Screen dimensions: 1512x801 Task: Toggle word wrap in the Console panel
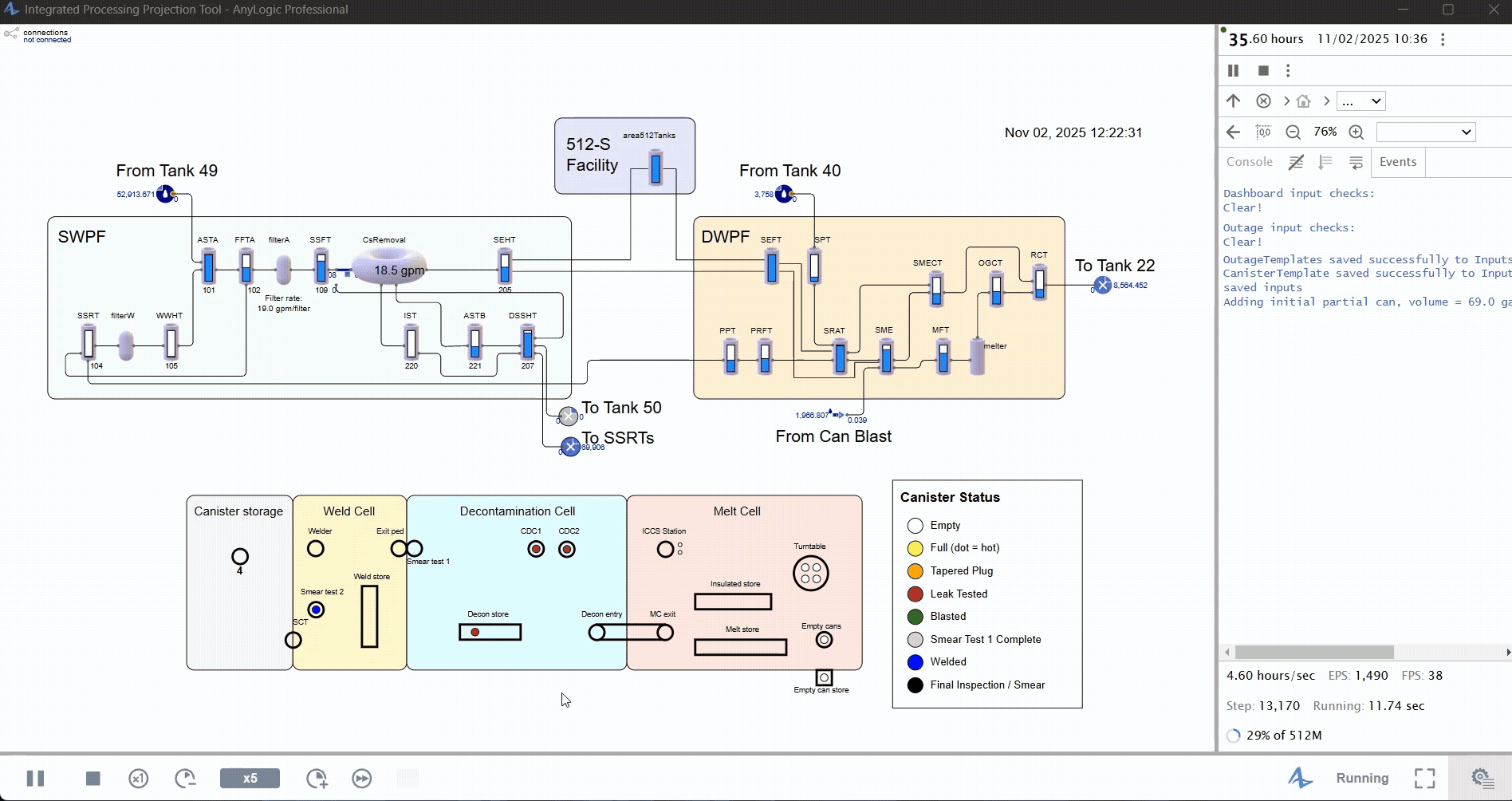1355,162
